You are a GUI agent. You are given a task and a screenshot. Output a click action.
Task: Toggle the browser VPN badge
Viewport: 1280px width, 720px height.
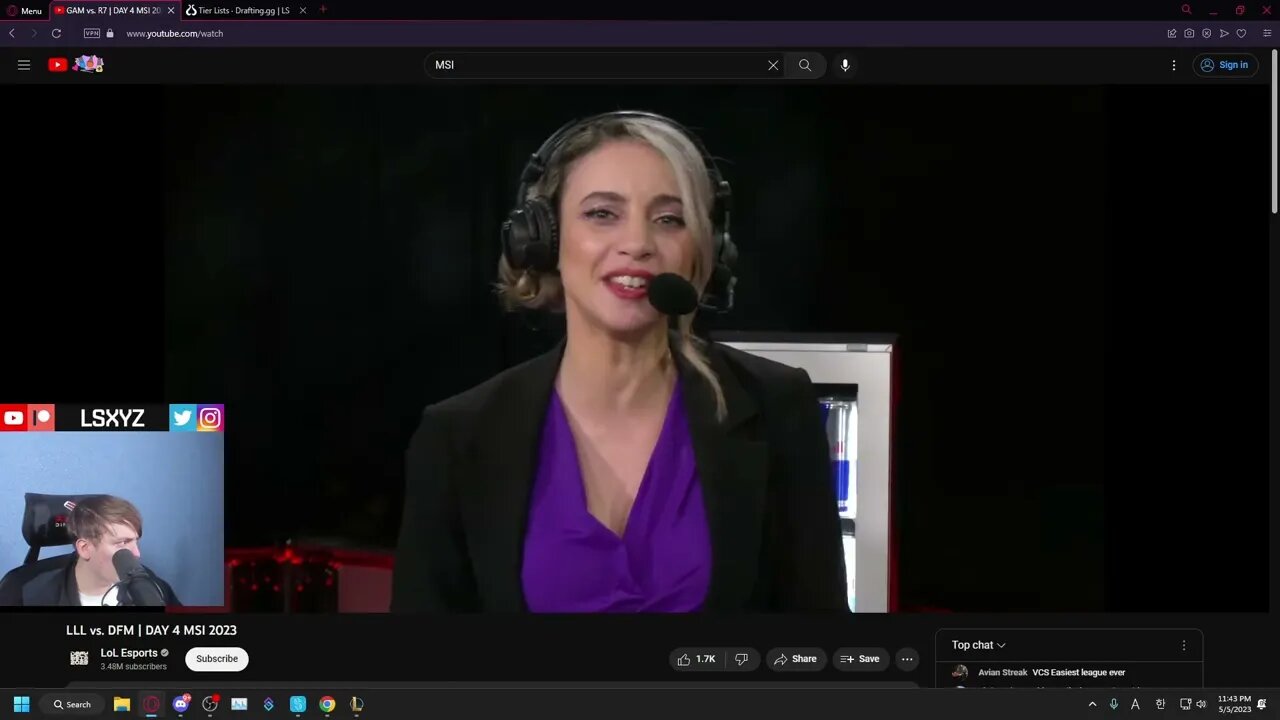click(x=92, y=33)
